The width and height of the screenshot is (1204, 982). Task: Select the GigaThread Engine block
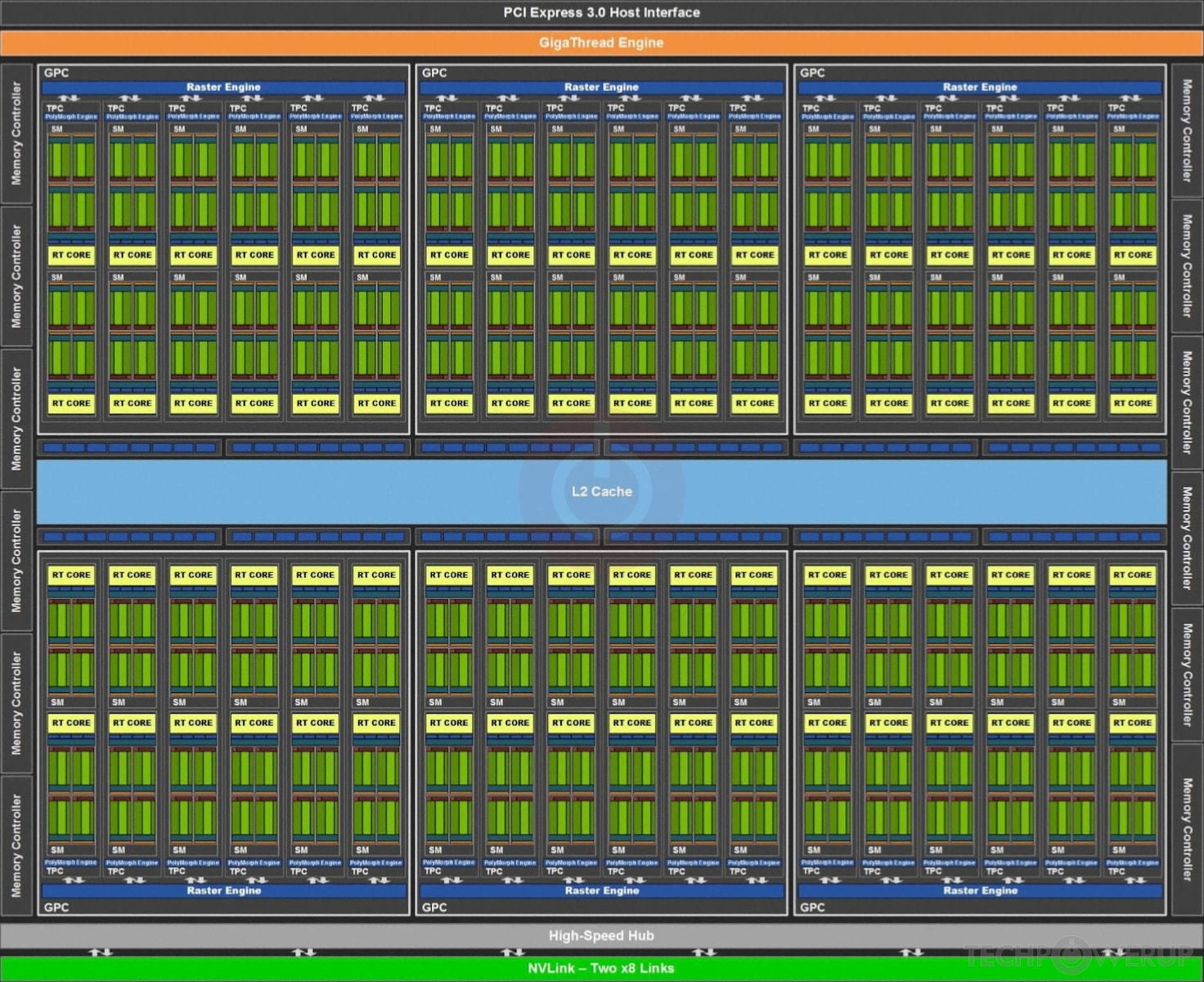point(602,43)
